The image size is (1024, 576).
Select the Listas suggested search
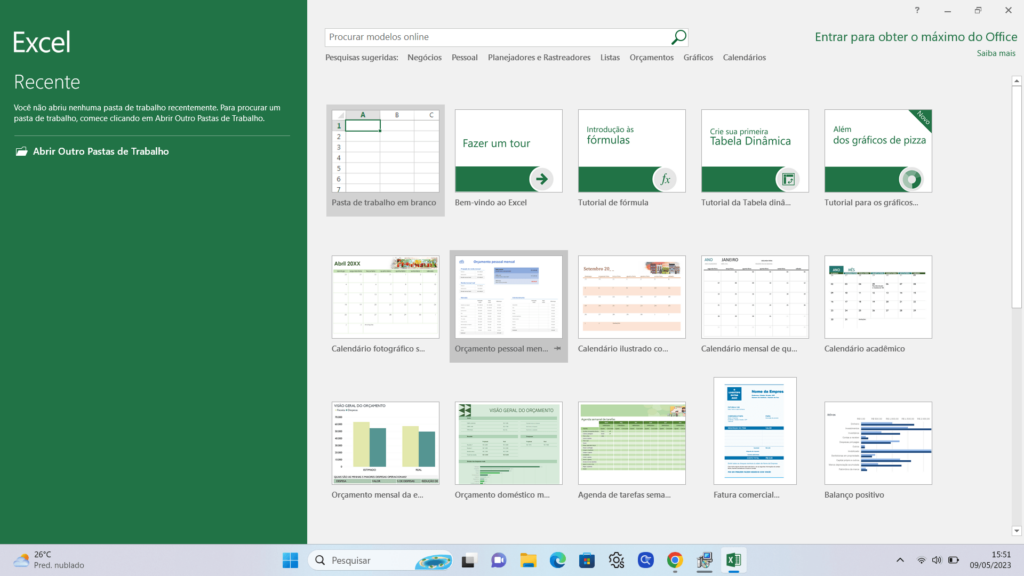[610, 57]
